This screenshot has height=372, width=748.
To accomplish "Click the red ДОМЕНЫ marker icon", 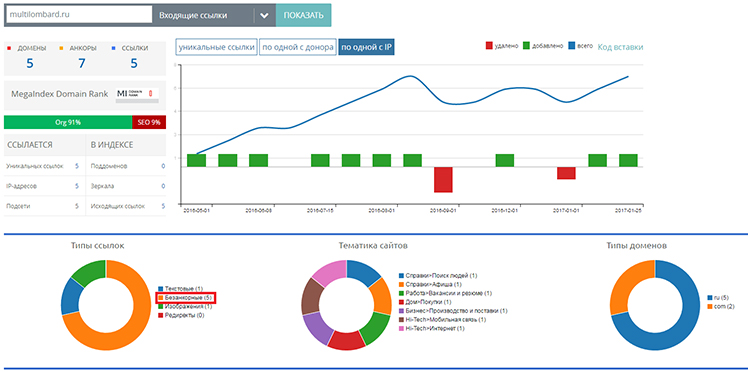I will click(9, 48).
